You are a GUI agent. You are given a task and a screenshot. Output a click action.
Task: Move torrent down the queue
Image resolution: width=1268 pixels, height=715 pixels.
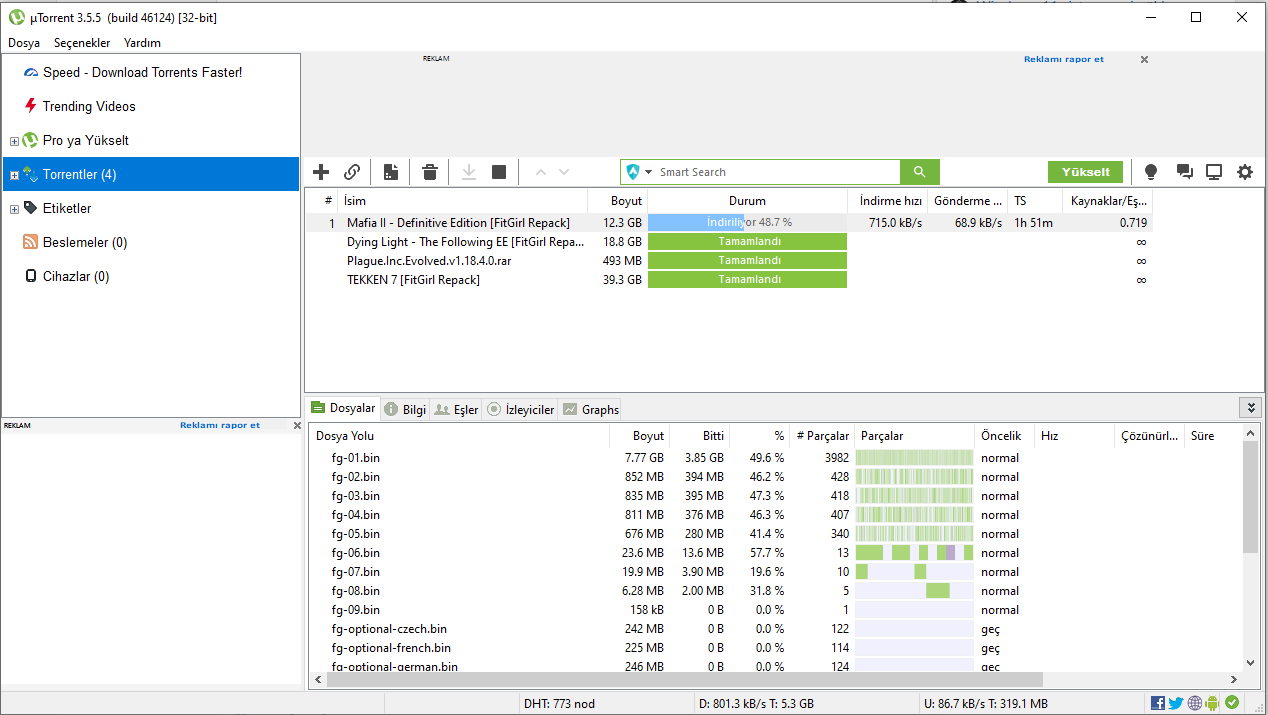(564, 172)
